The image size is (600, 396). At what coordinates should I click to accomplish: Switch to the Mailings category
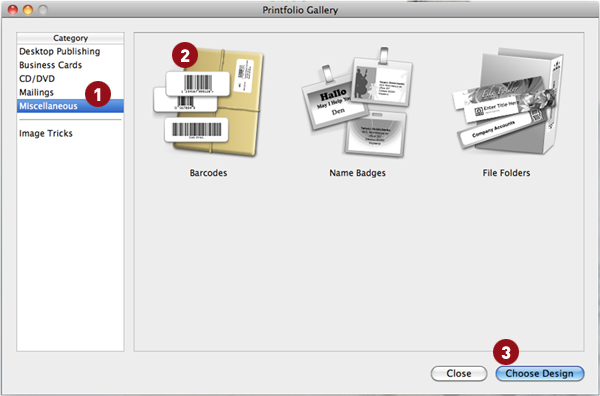click(70, 92)
